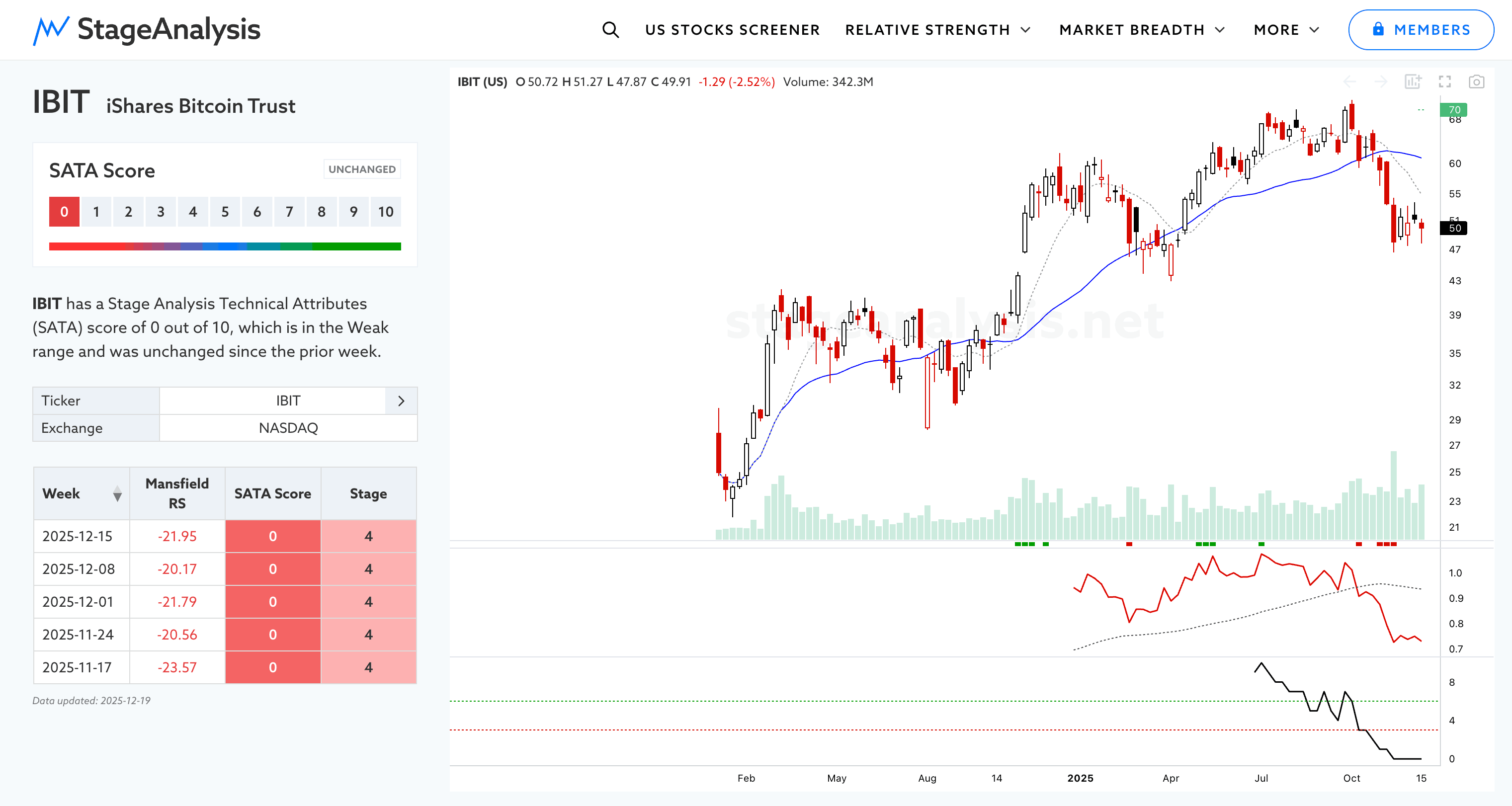Select SATA score 5 in the scale
This screenshot has height=806, width=1512.
tap(225, 212)
